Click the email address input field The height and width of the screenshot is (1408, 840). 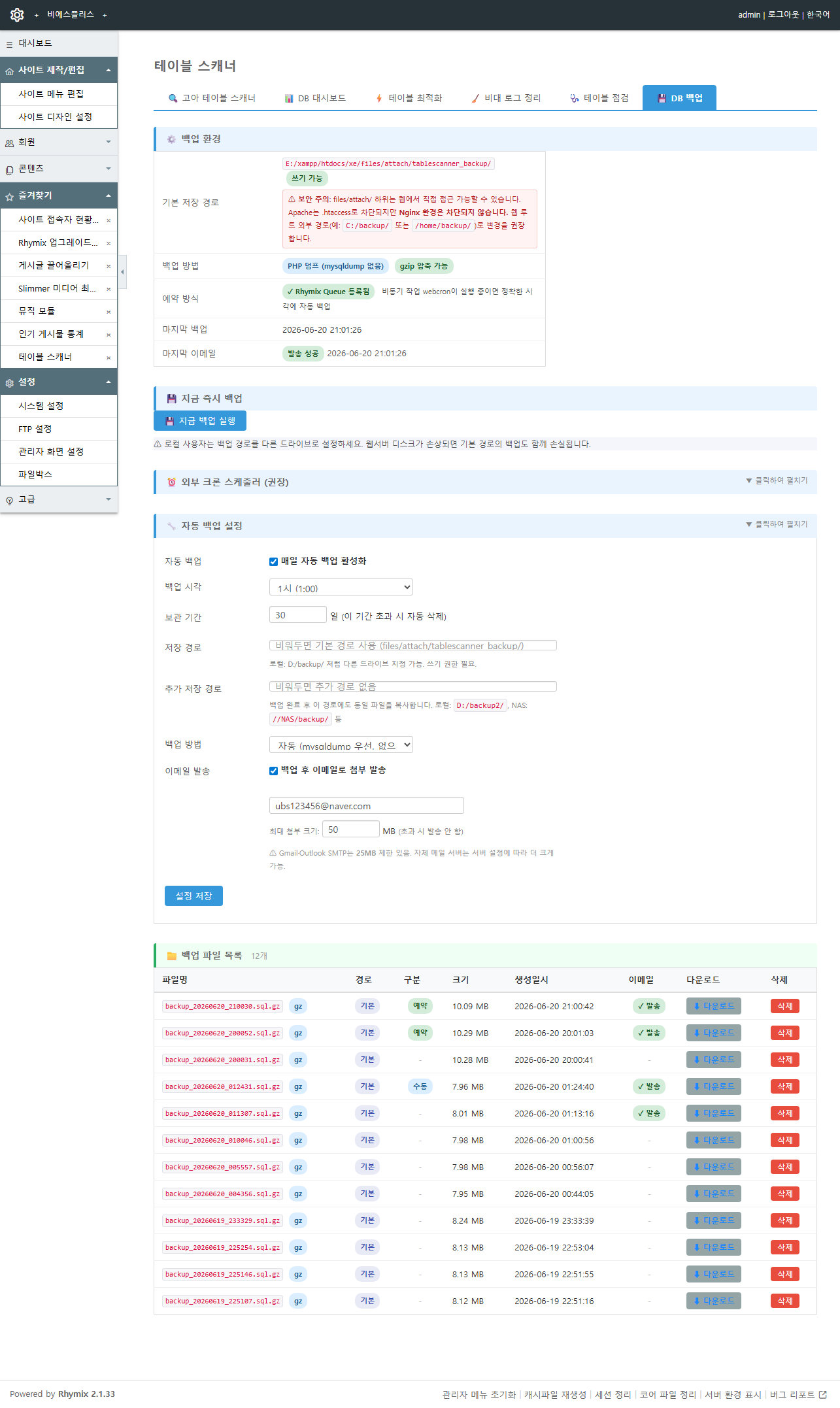(x=367, y=805)
